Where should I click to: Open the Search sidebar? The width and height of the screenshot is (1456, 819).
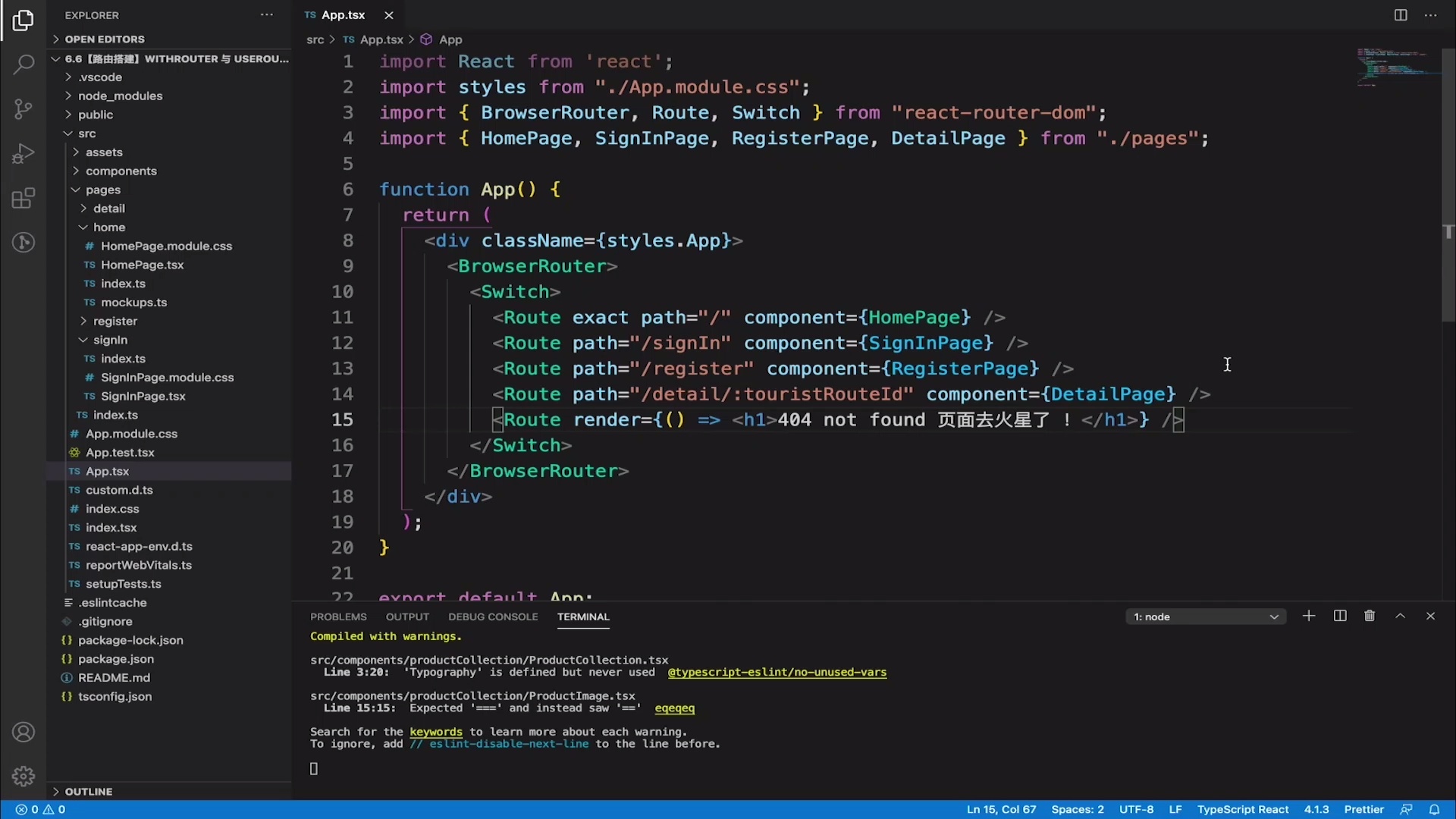click(23, 64)
